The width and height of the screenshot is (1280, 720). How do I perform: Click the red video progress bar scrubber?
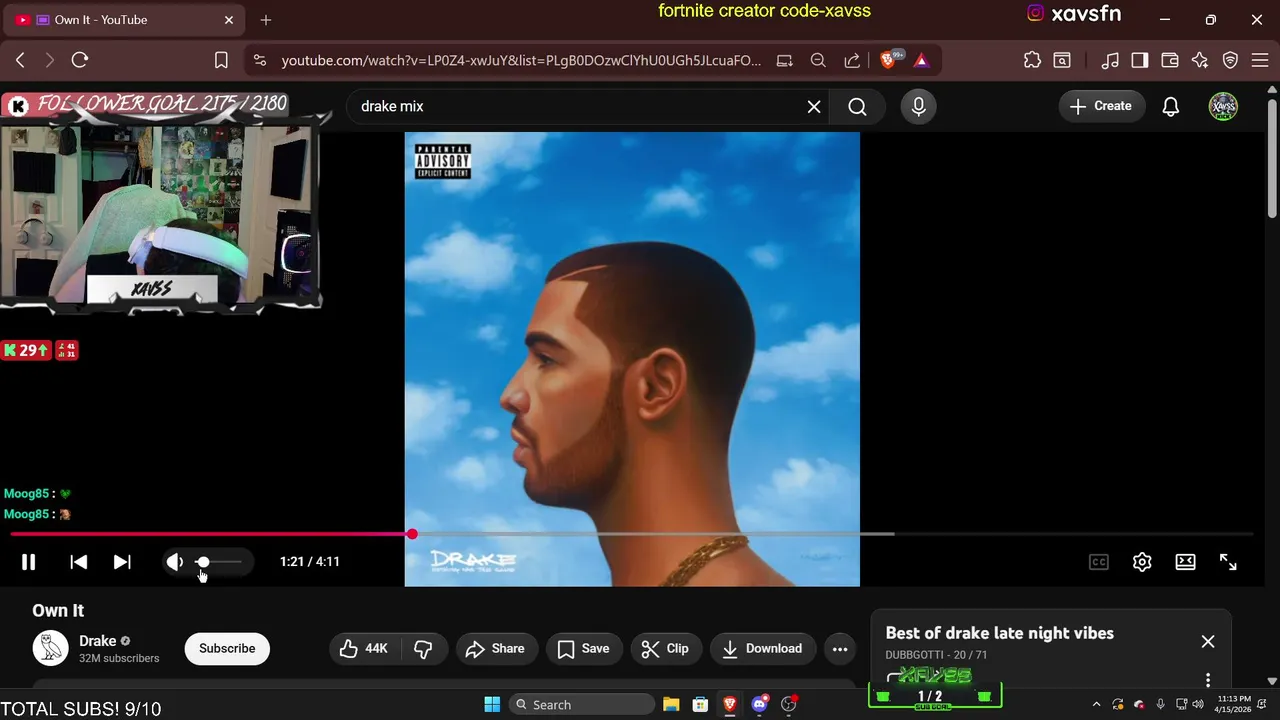[412, 534]
